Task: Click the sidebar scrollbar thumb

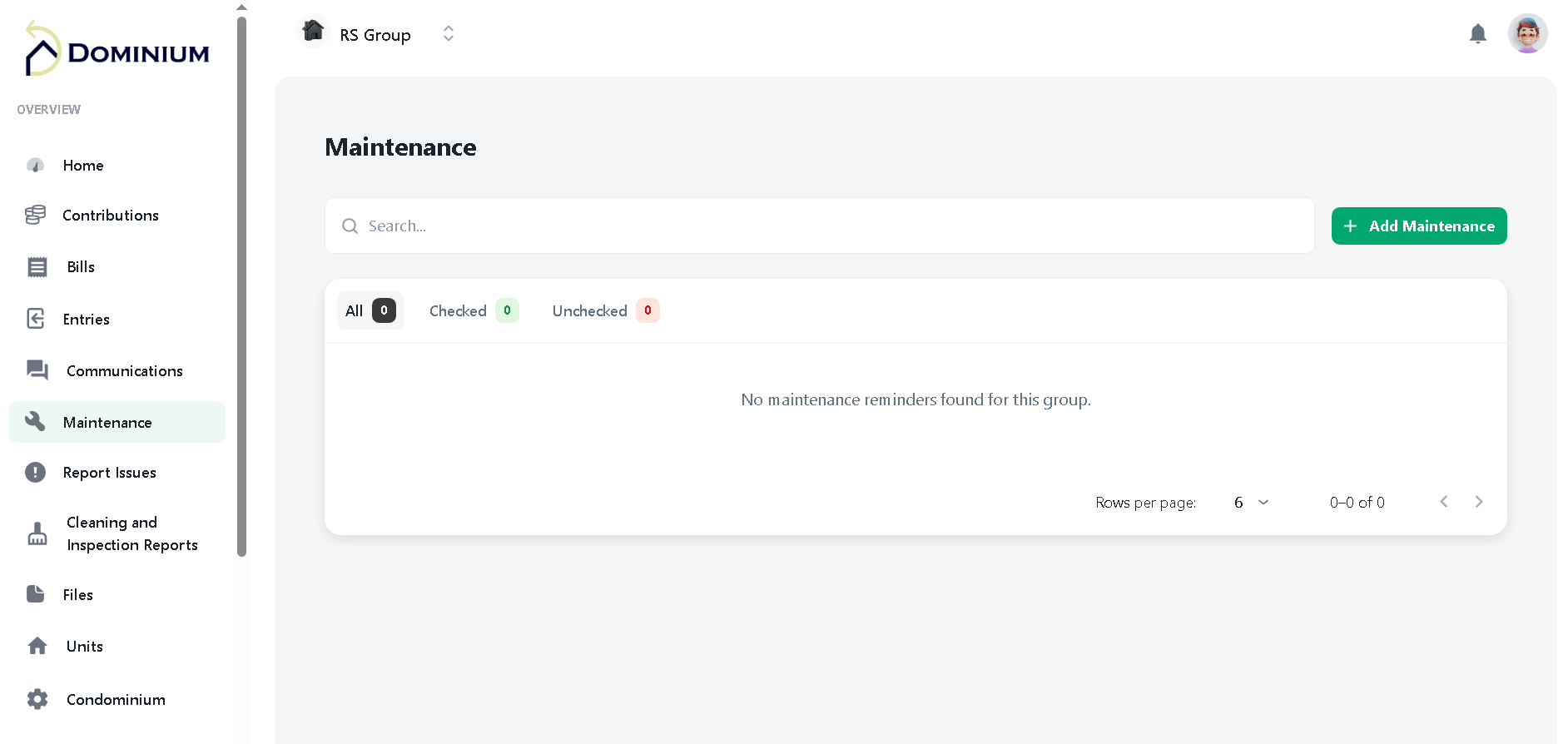Action: [x=241, y=285]
